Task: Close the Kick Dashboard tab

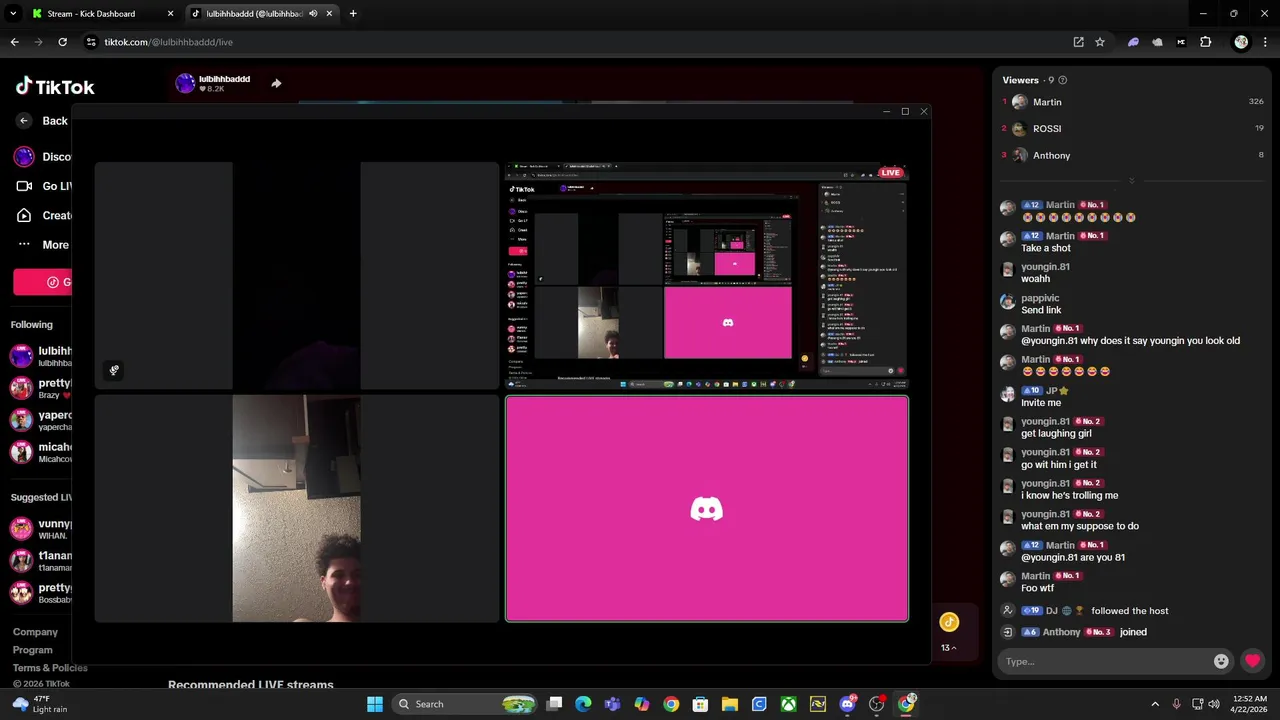Action: 170,14
